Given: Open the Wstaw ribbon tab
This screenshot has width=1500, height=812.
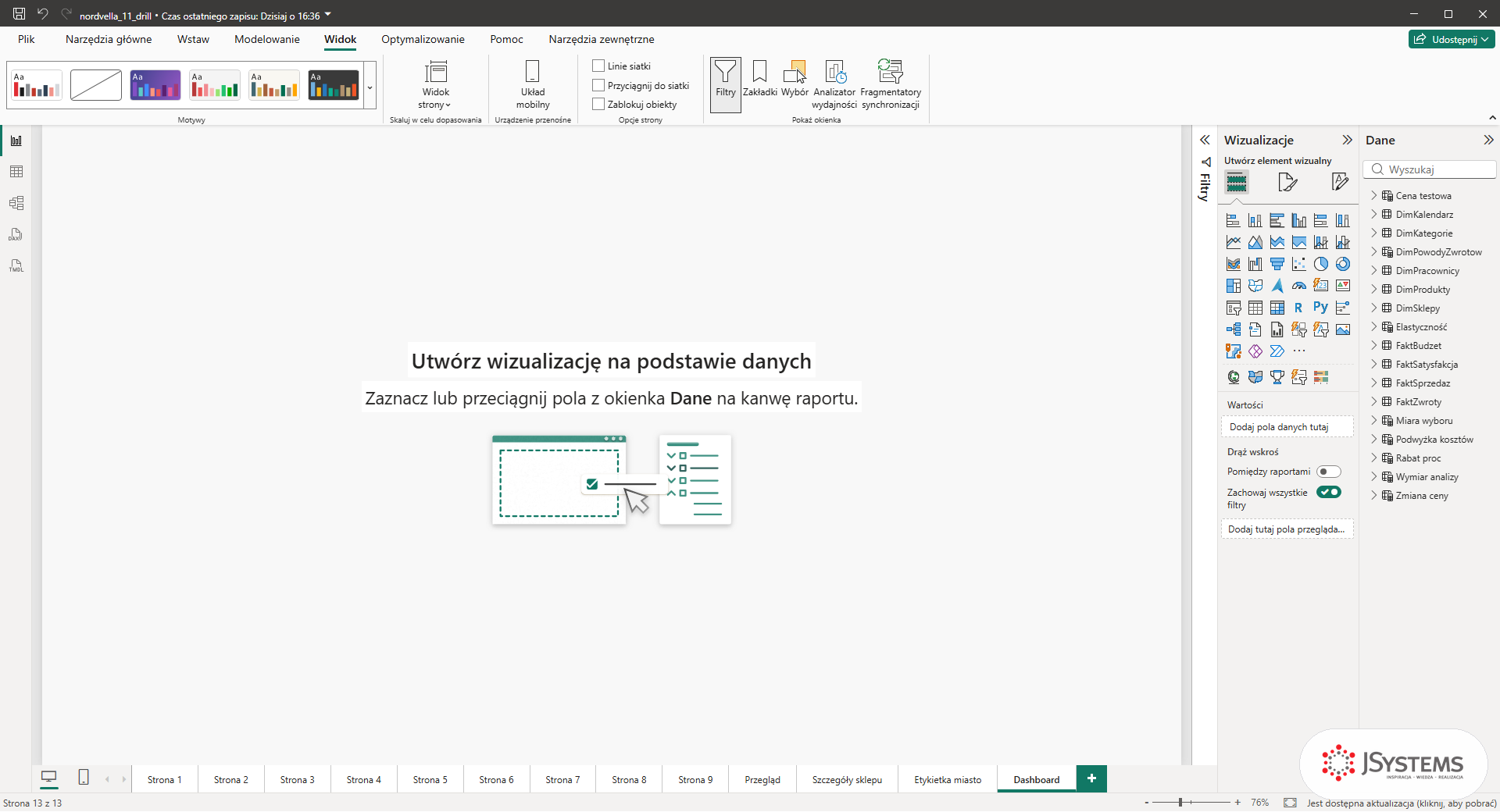Looking at the screenshot, I should [x=193, y=39].
